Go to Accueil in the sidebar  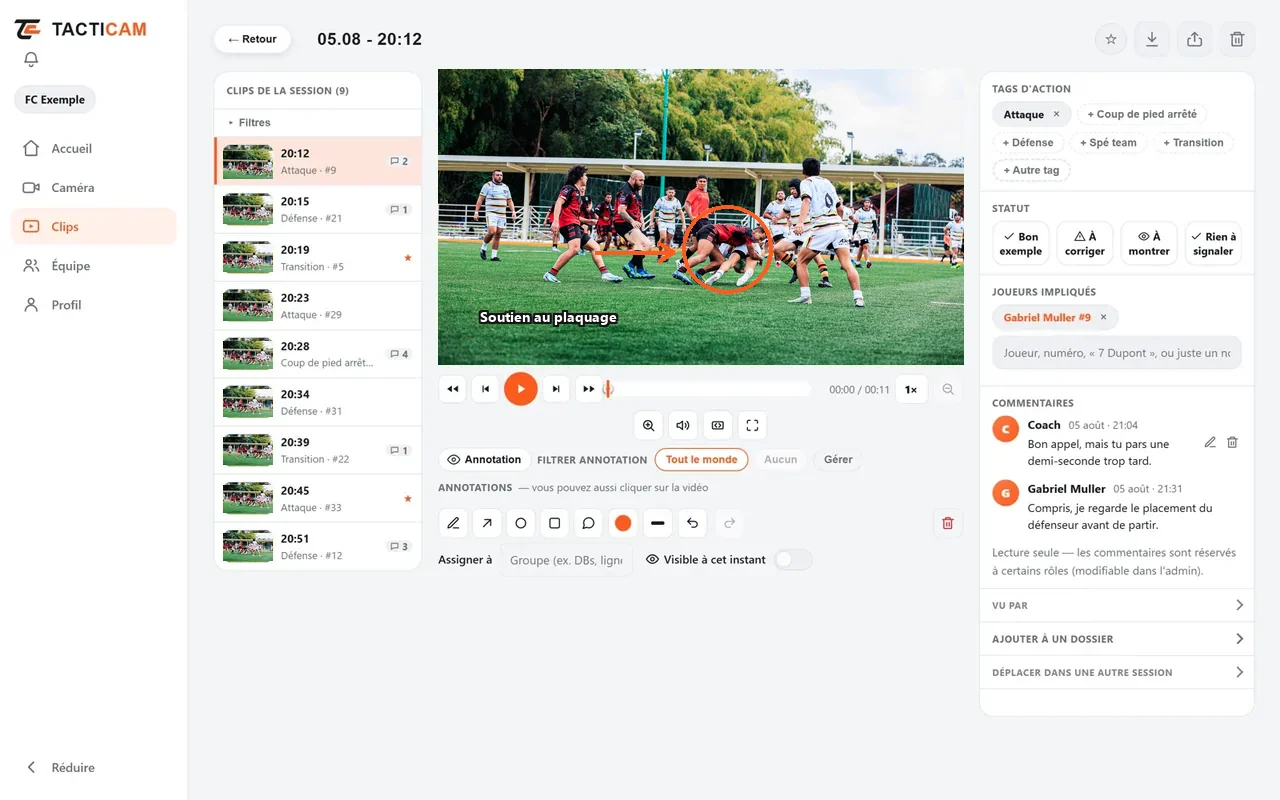coord(94,149)
